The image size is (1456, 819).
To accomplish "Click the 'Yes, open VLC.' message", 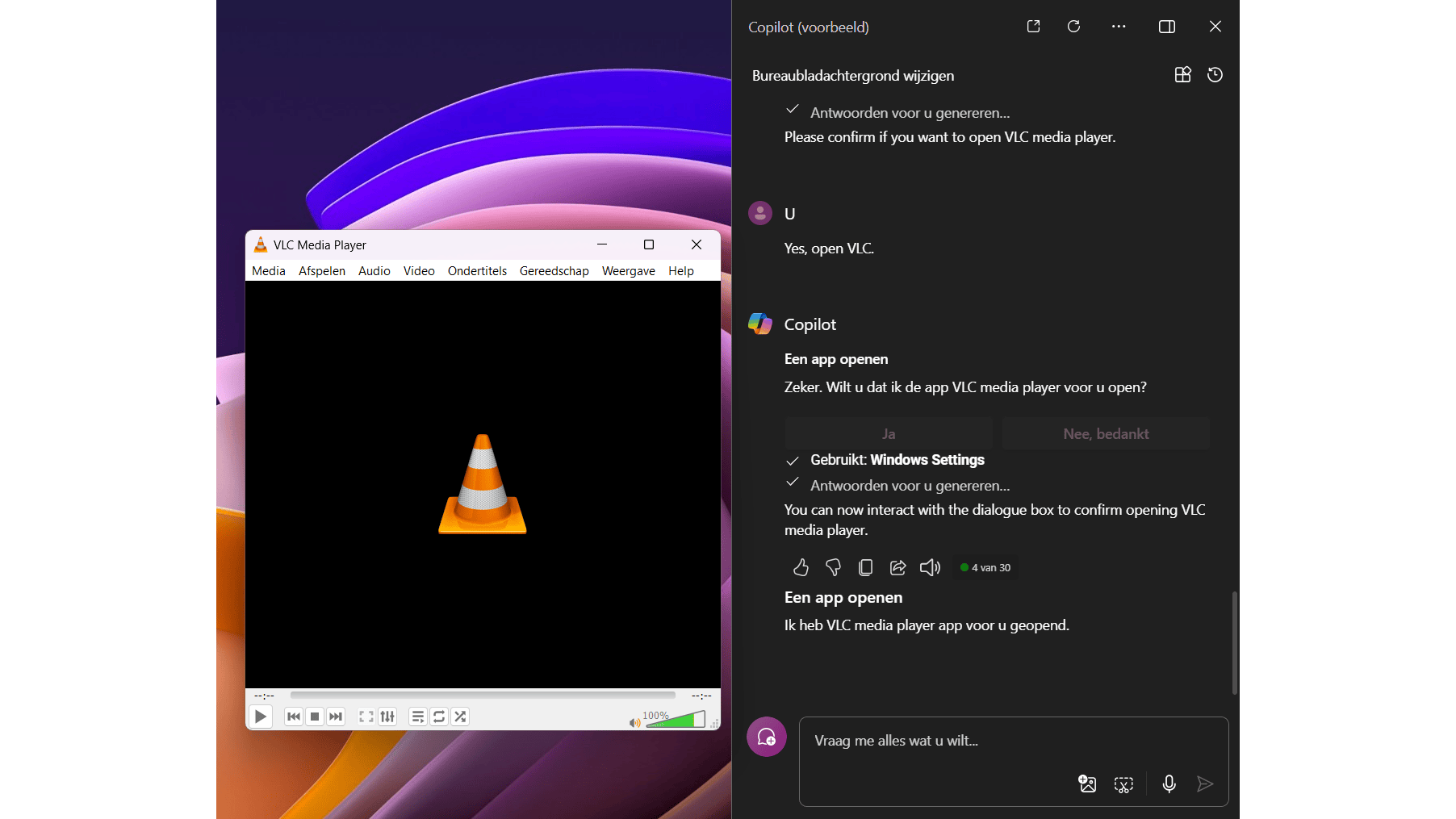I will coord(829,249).
